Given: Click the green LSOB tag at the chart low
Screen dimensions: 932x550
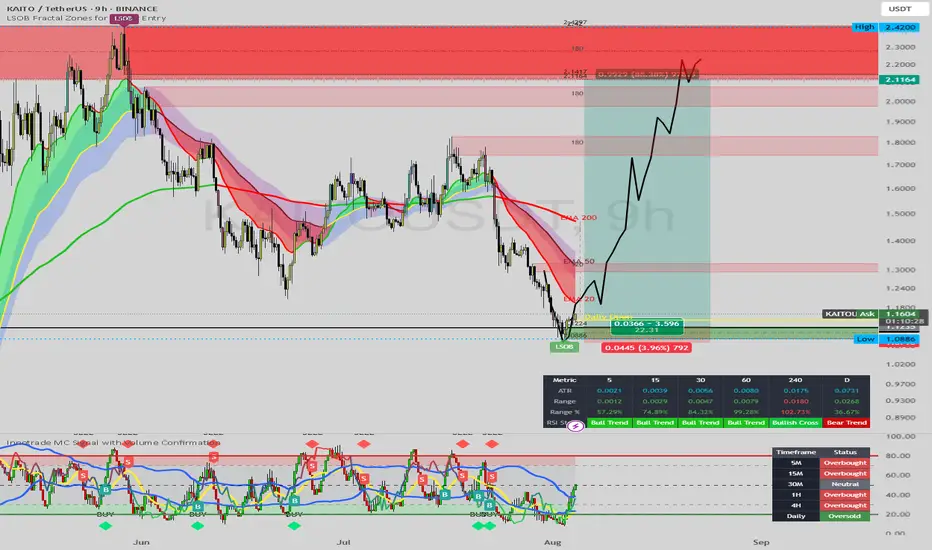Looking at the screenshot, I should 564,347.
